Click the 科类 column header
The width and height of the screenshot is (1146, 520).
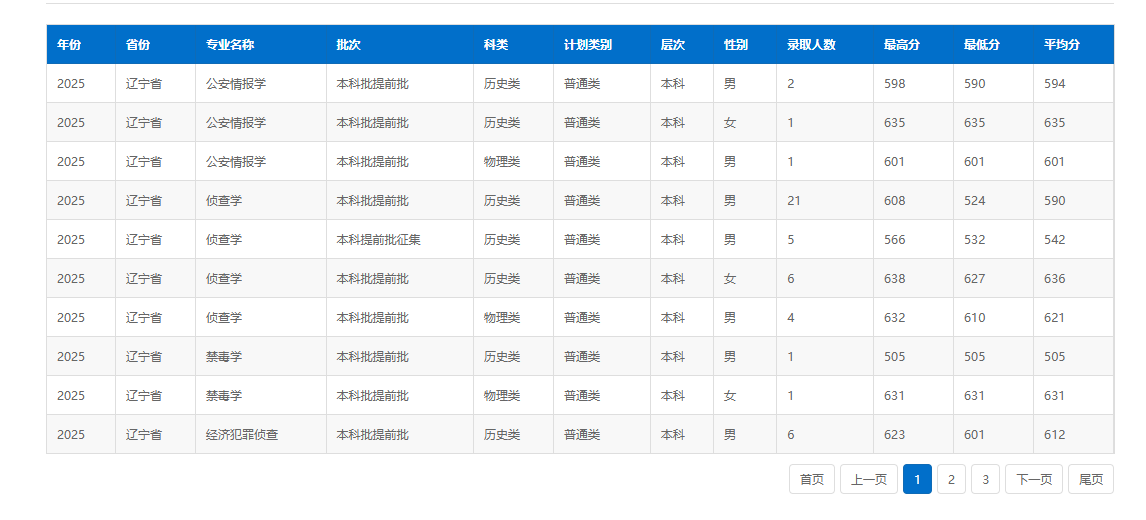click(x=496, y=45)
